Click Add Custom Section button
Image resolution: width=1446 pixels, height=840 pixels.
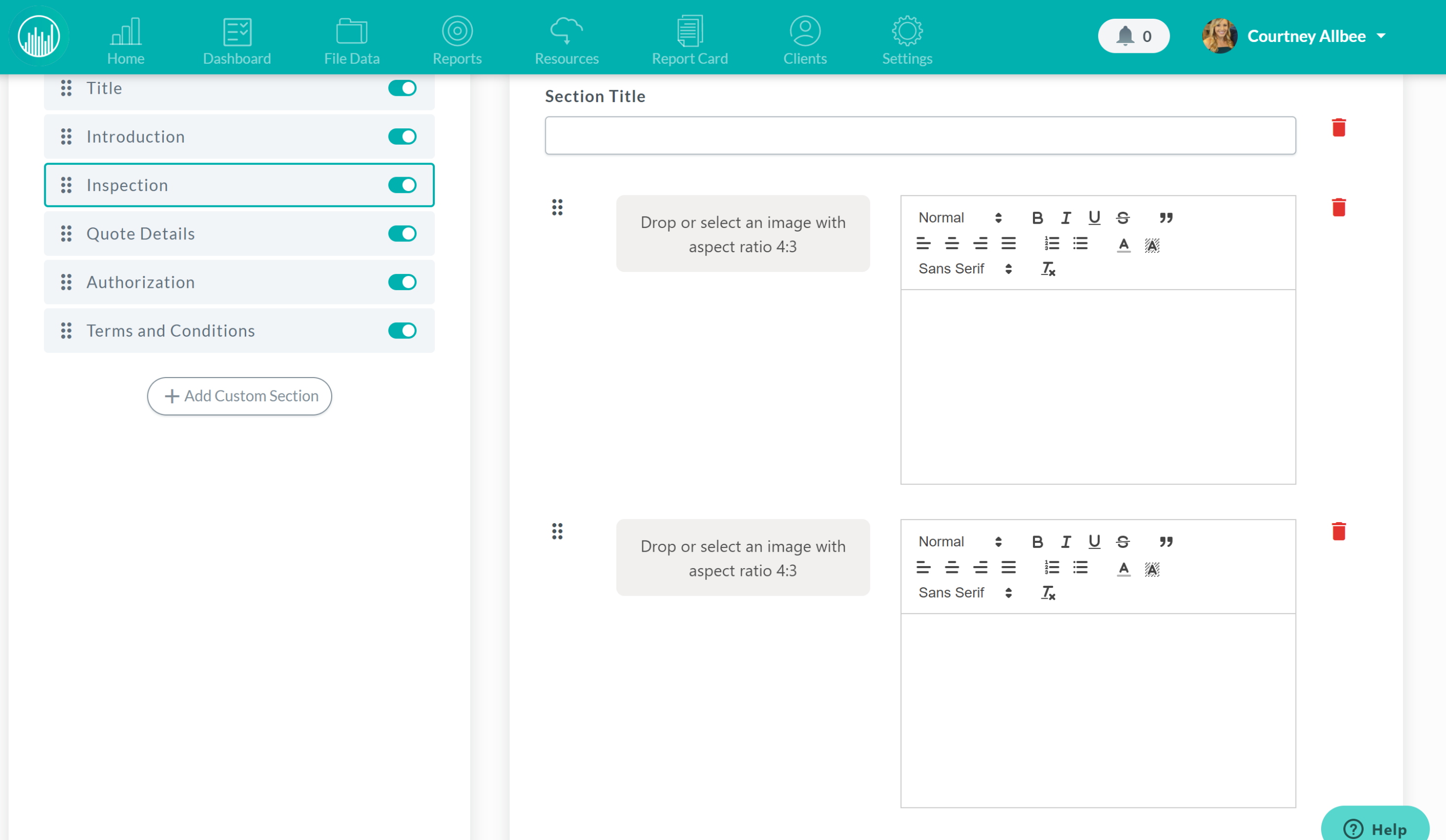239,396
